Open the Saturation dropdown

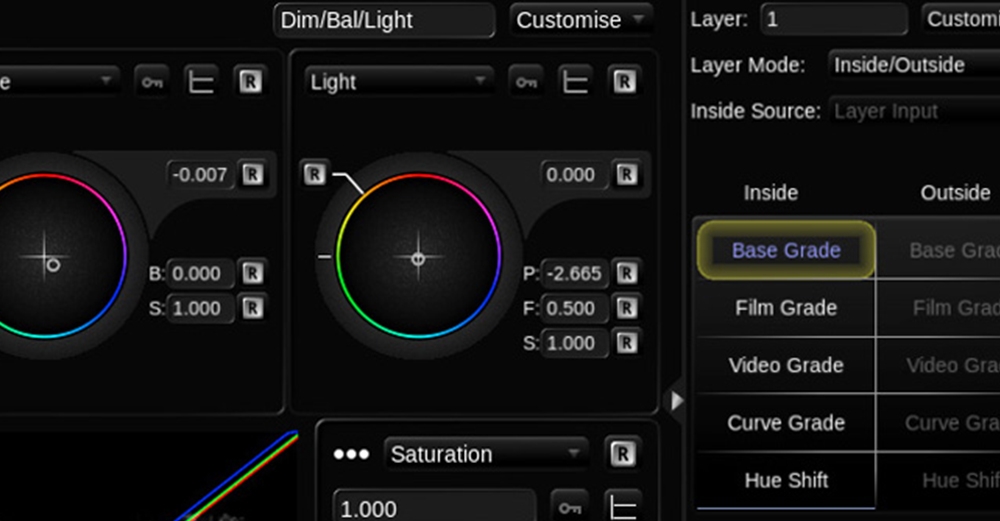point(485,454)
